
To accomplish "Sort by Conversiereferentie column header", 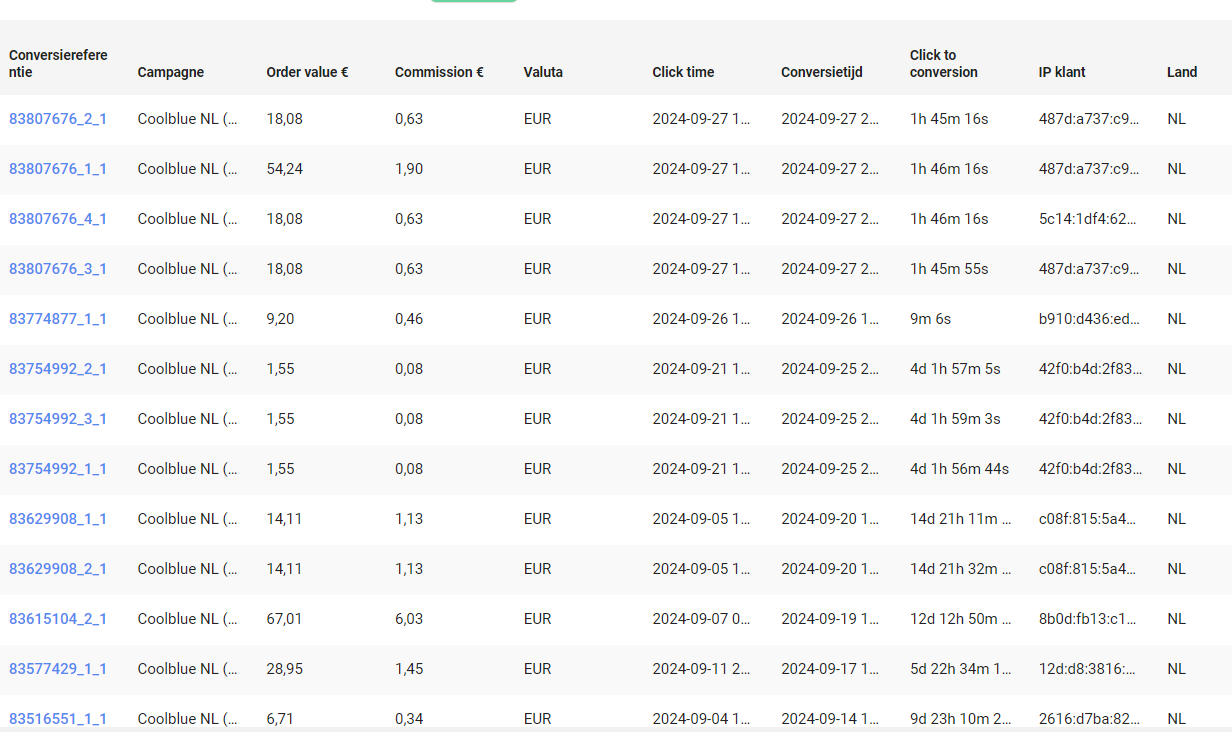I will tap(58, 63).
